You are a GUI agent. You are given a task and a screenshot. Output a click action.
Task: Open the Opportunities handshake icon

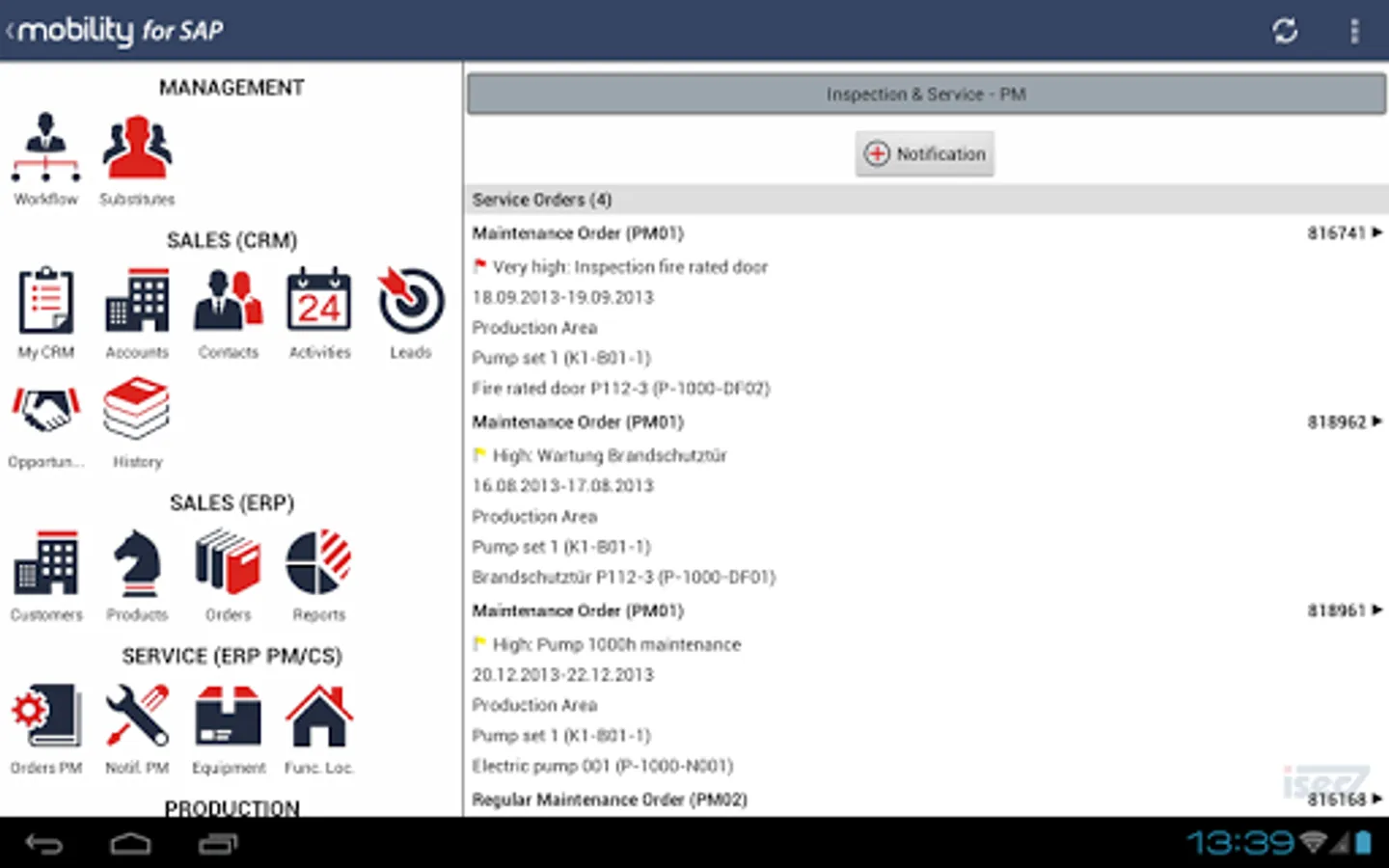(45, 409)
